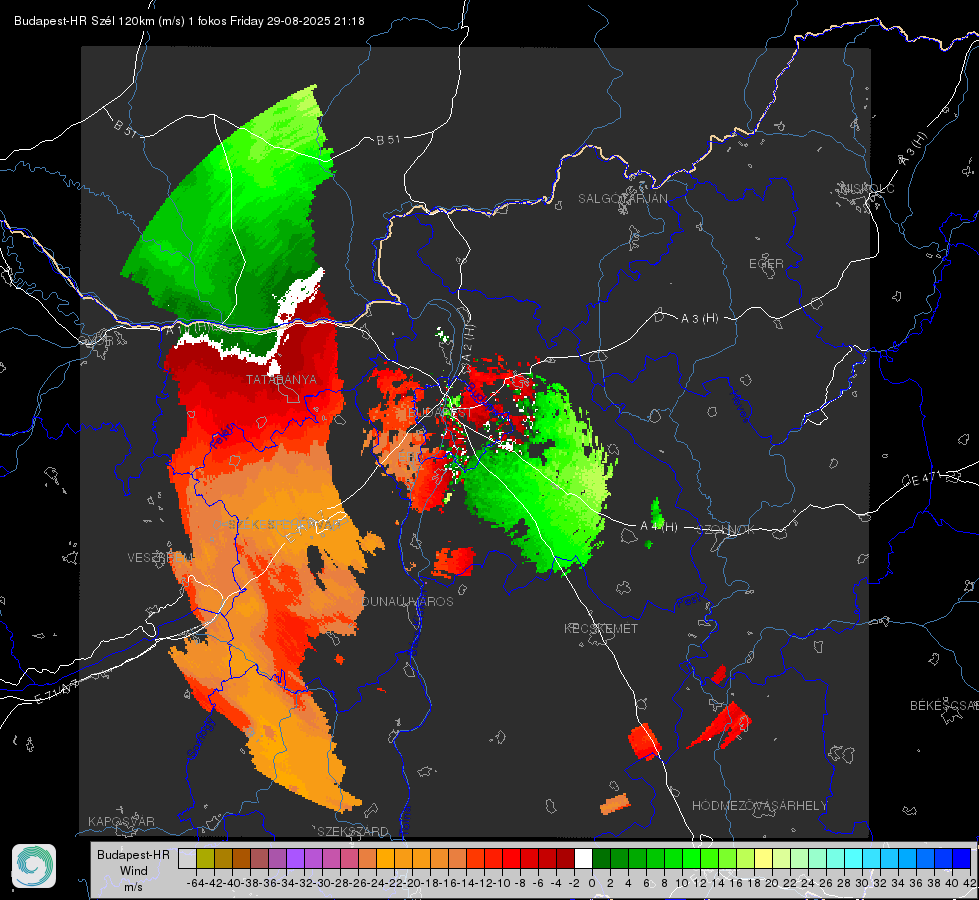Click the orange radar echo patch above Hódmezővásárhely
Screen dimensions: 979x900
[615, 804]
